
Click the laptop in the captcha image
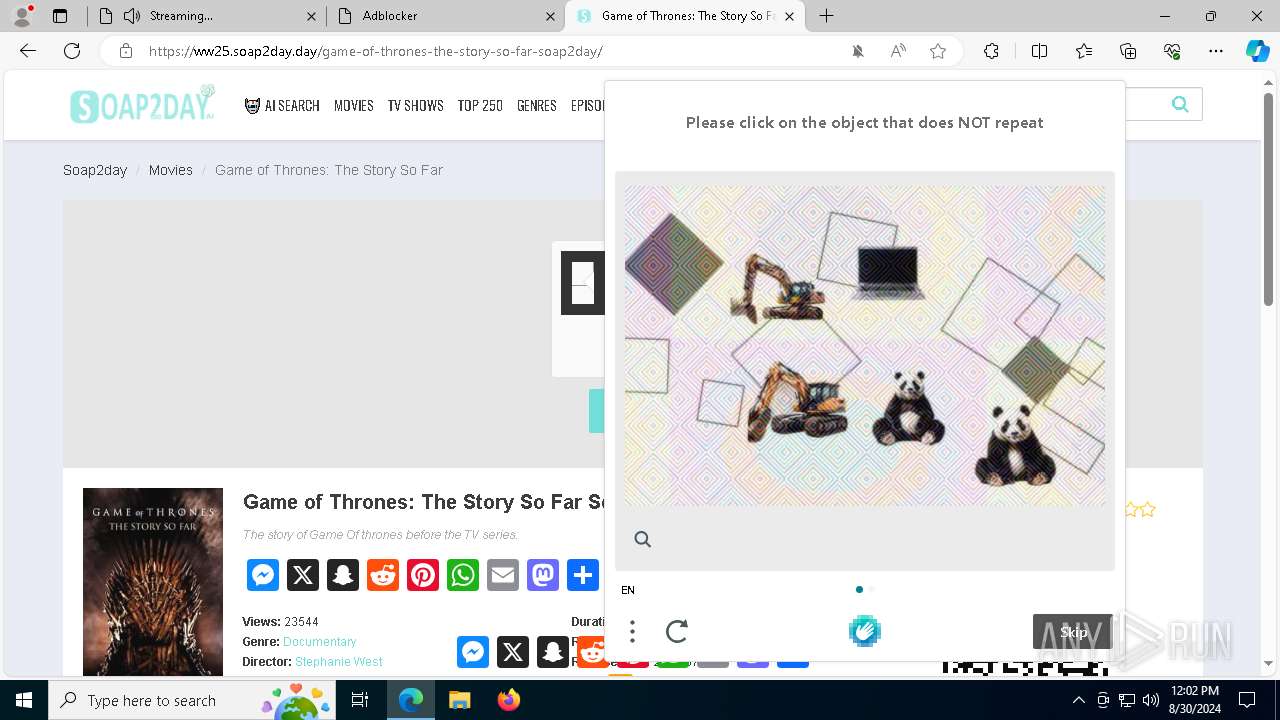pos(888,272)
